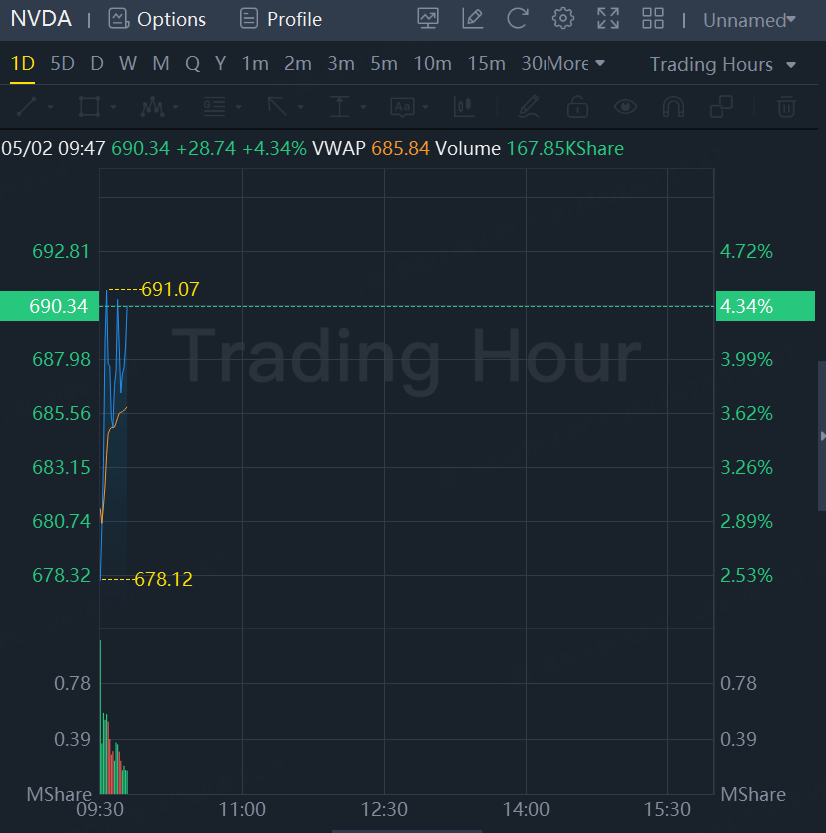
Task: Click the NVDA ticker symbol
Action: [41, 19]
